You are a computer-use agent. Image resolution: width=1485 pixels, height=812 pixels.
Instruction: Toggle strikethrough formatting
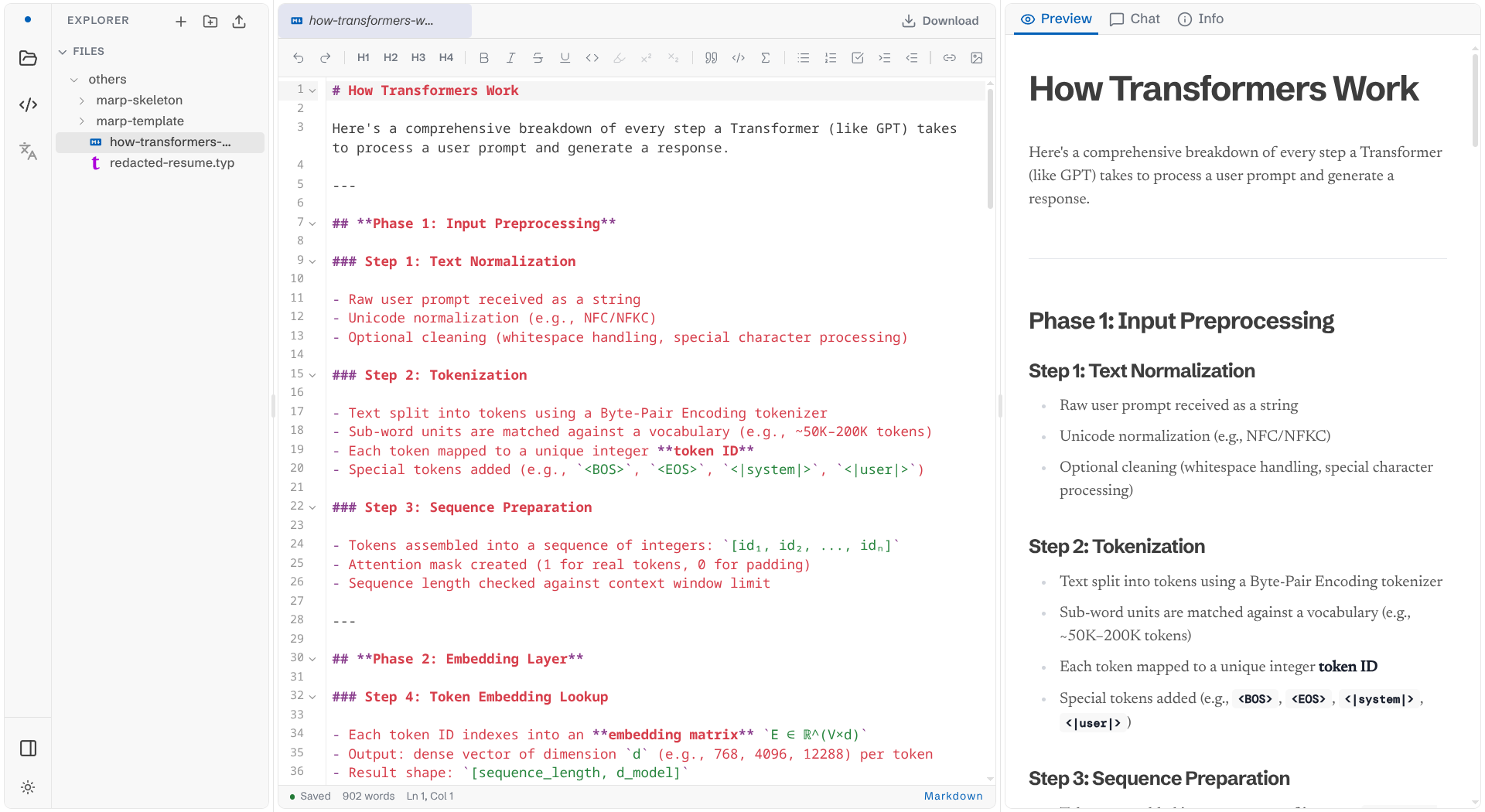point(538,58)
